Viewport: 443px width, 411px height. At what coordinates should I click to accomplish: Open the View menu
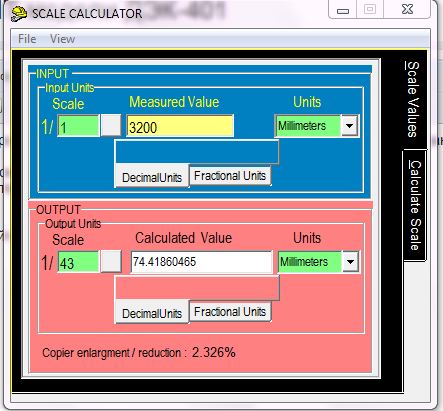62,39
